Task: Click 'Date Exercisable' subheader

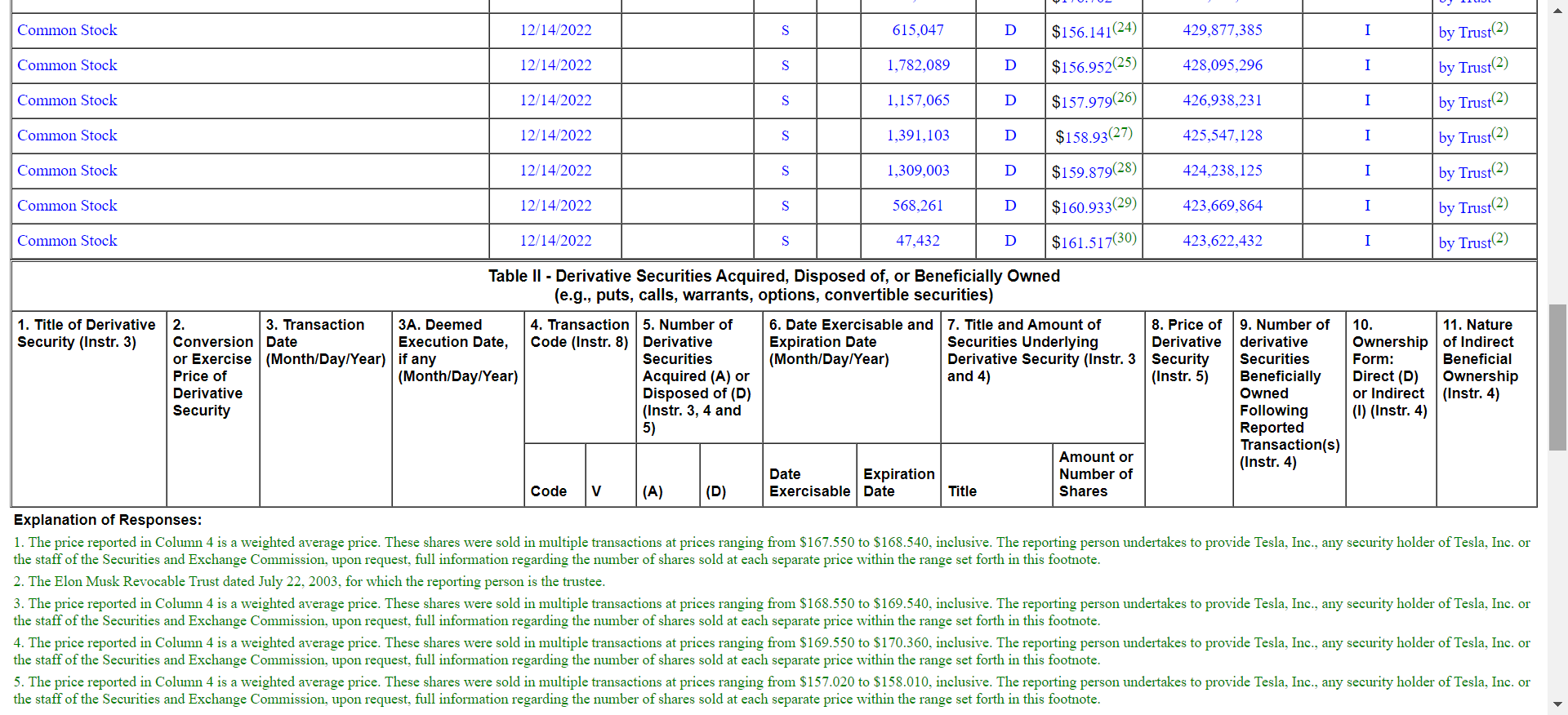Action: pos(809,482)
